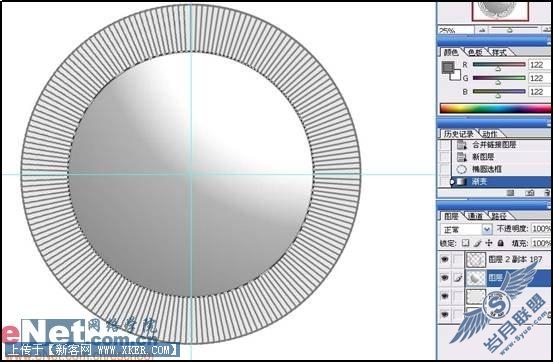The width and height of the screenshot is (553, 362).
Task: Switch to the 通道 channels tab
Action: [474, 216]
